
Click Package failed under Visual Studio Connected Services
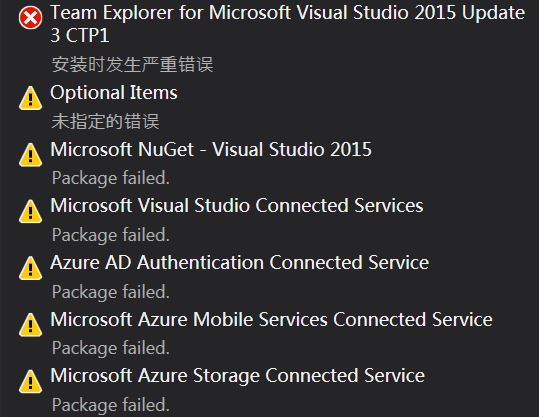click(x=111, y=235)
